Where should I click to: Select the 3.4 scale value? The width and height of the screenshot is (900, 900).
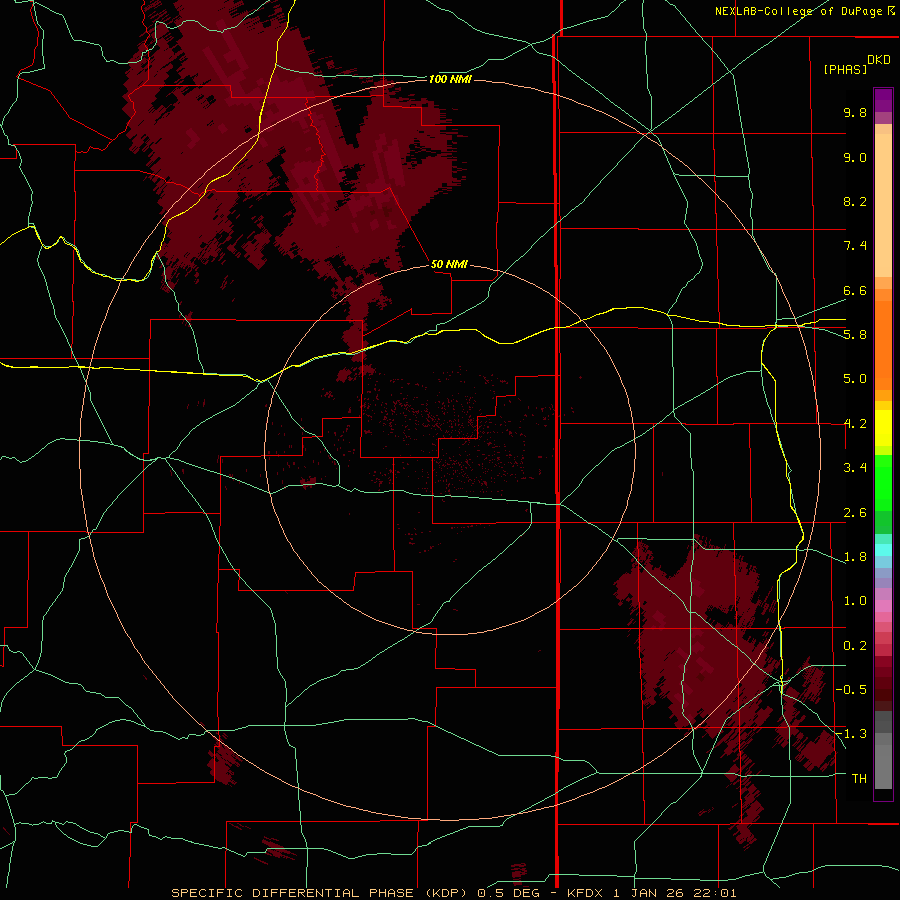[x=855, y=468]
